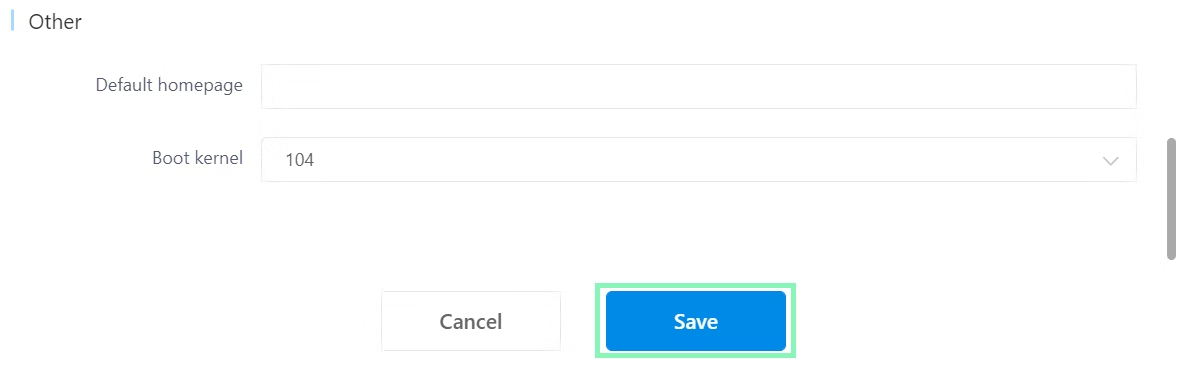
Task: Focus the Default homepage text field
Action: click(699, 86)
